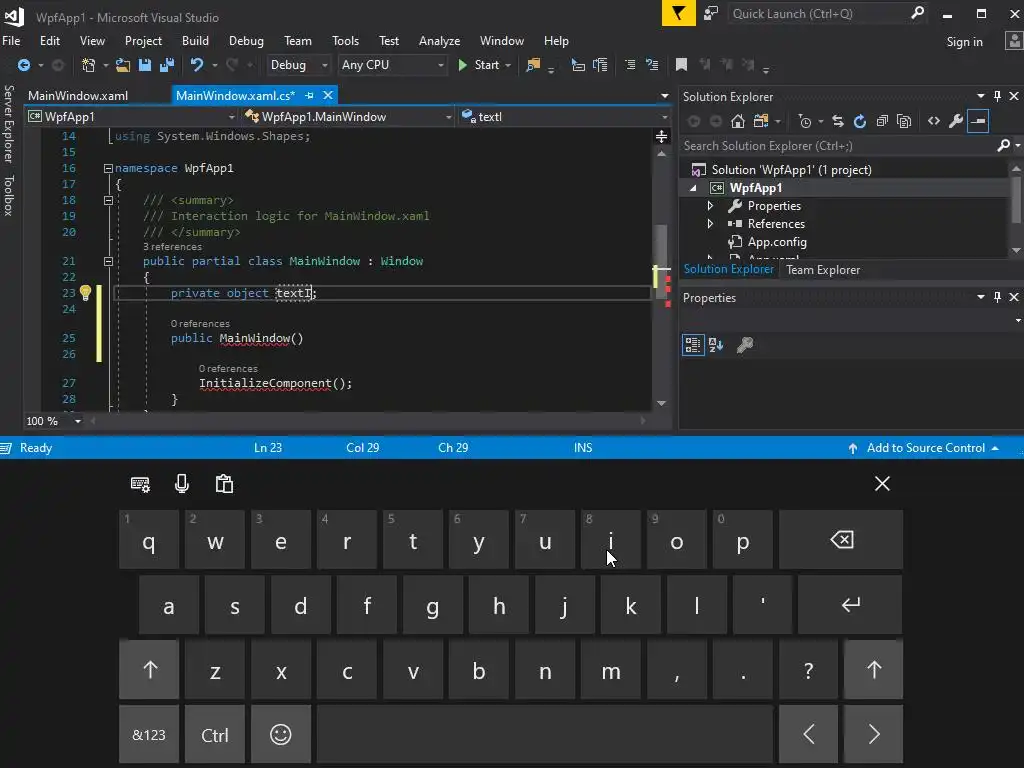1024x768 pixels.
Task: Open Properties wrench in Solution Explorer toolbar
Action: coord(955,121)
